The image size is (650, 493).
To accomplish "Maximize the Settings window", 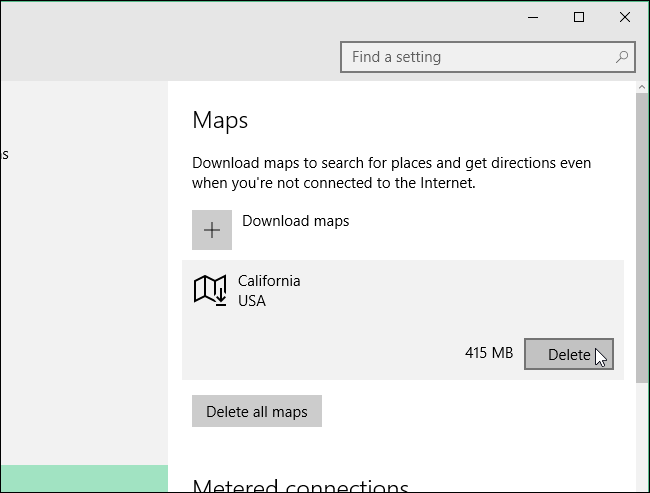I will [579, 17].
